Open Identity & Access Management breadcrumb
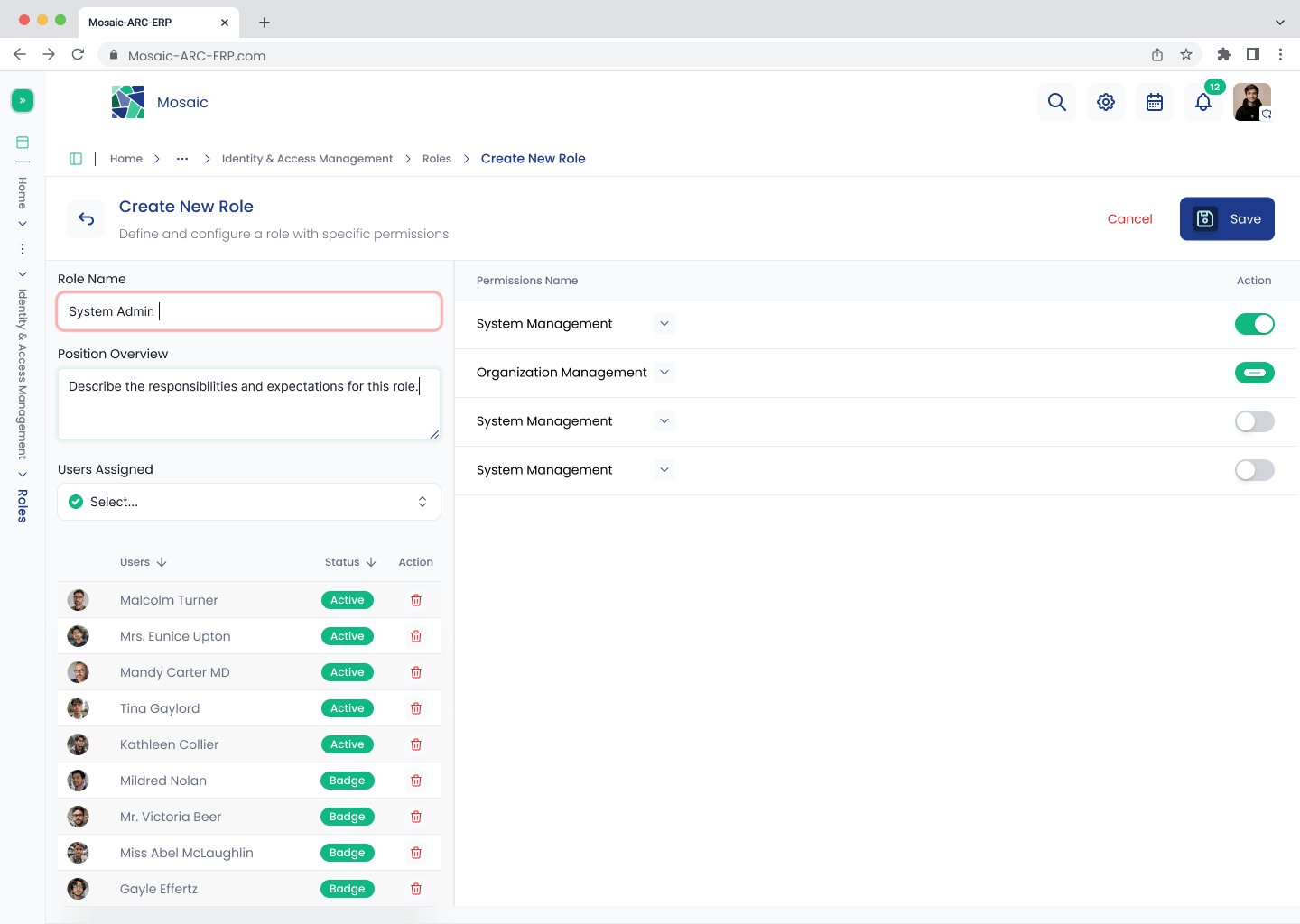The image size is (1300, 924). click(307, 159)
